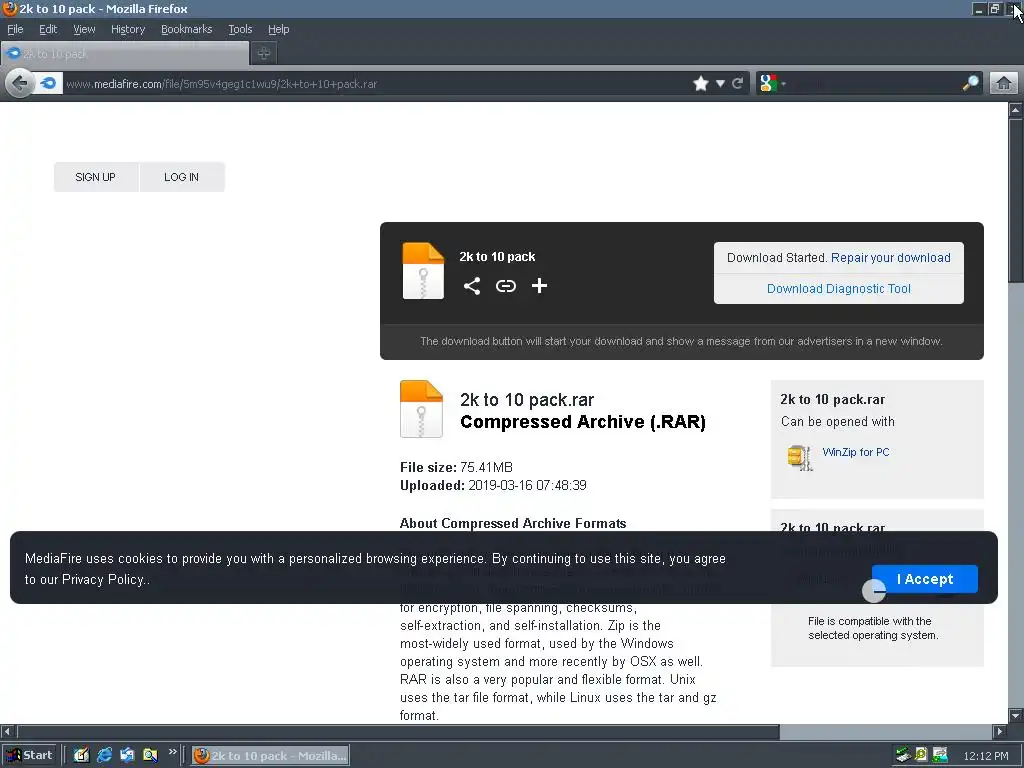Go to the browser Home page icon
The image size is (1024, 768).
coord(1004,84)
